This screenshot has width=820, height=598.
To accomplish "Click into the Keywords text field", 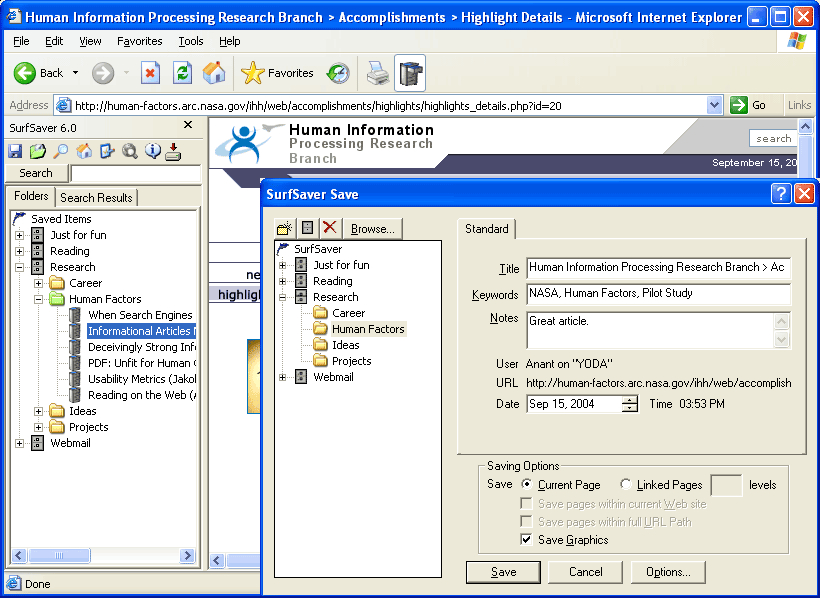I will 658,294.
